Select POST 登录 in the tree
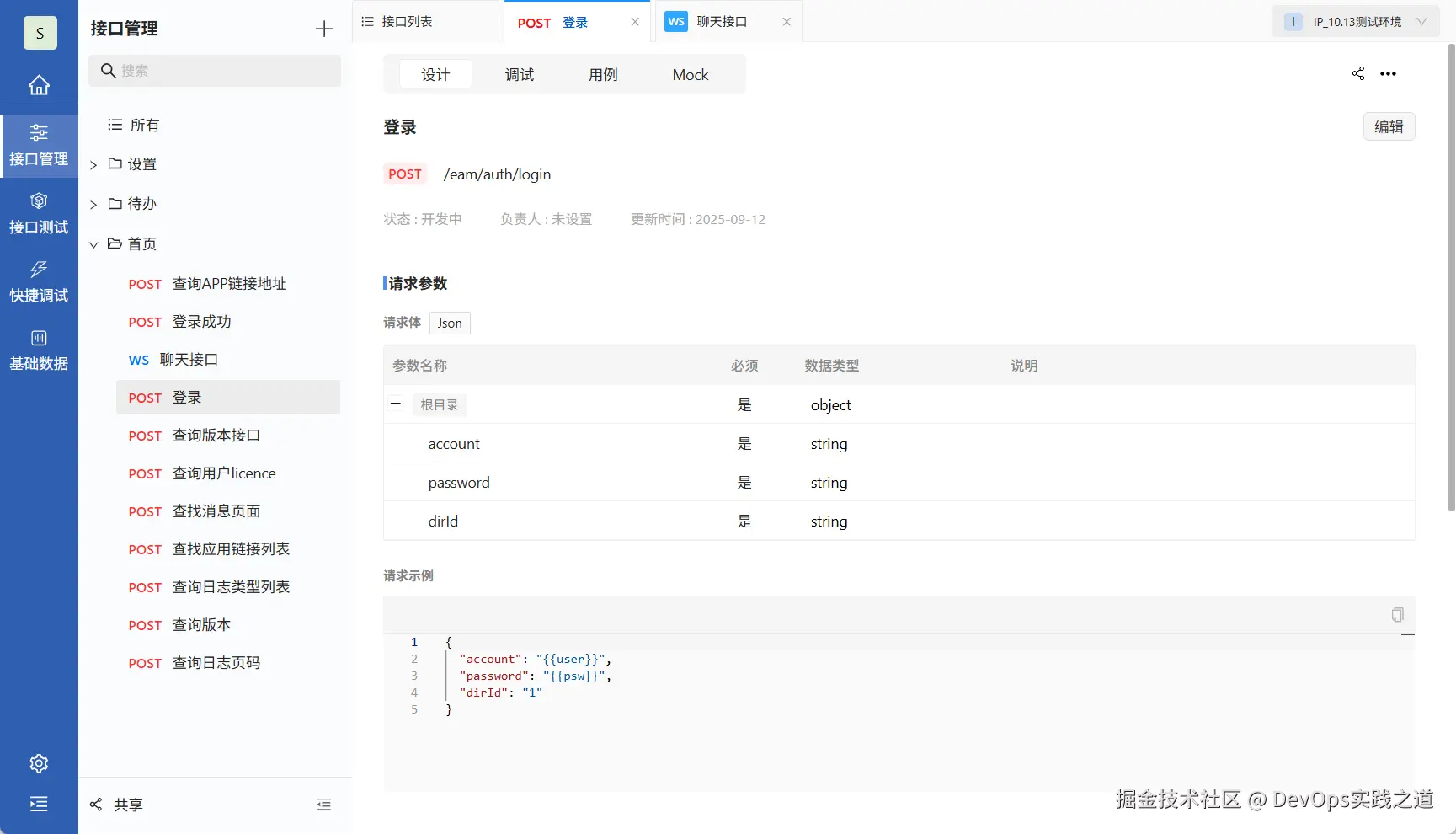Viewport: 1456px width, 834px height. (x=228, y=398)
